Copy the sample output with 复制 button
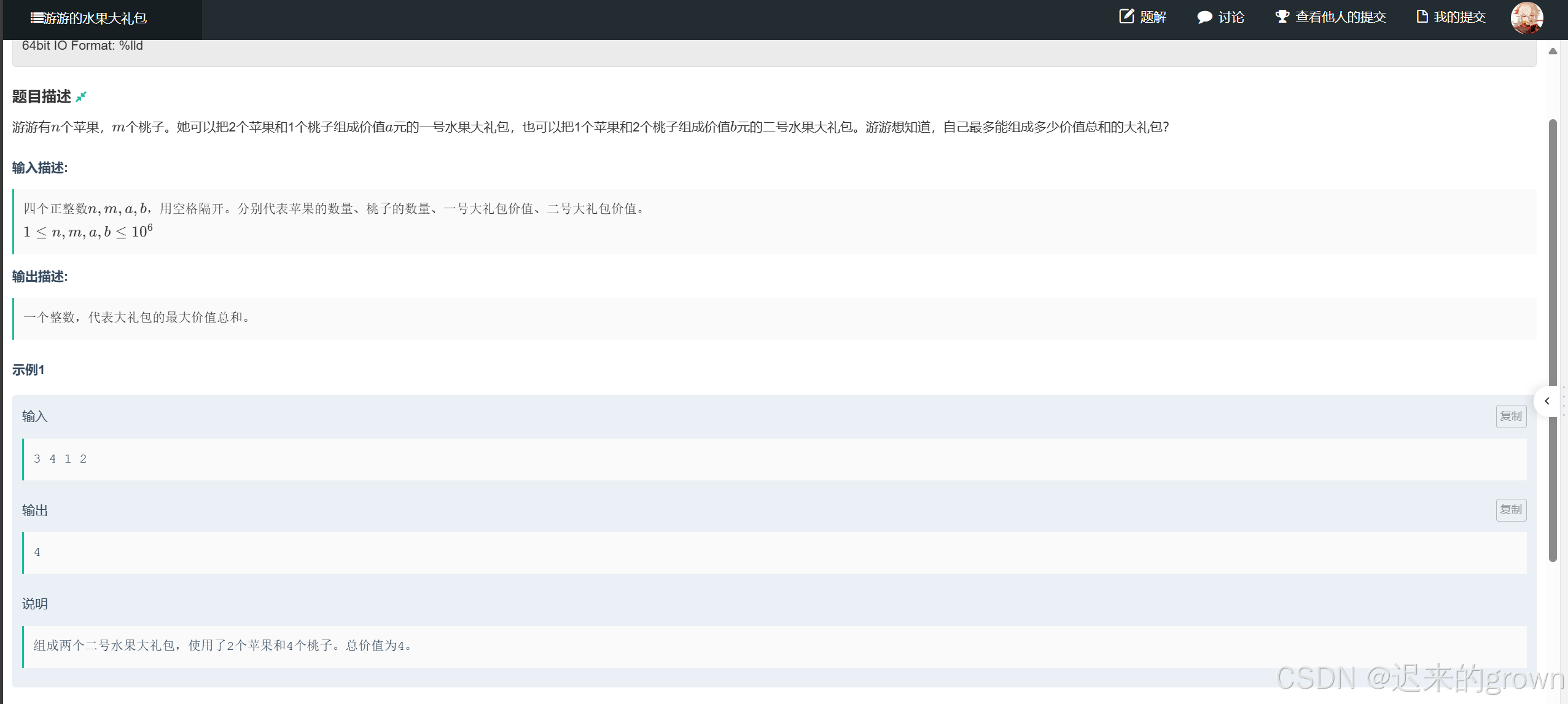The image size is (1568, 704). 1510,510
